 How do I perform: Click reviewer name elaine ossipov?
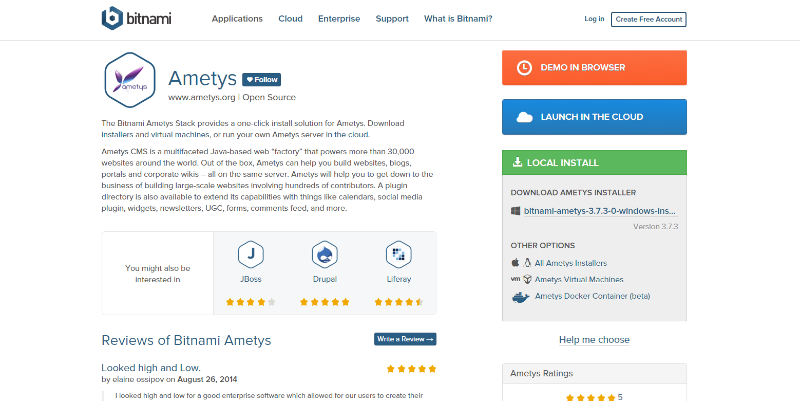coord(138,380)
